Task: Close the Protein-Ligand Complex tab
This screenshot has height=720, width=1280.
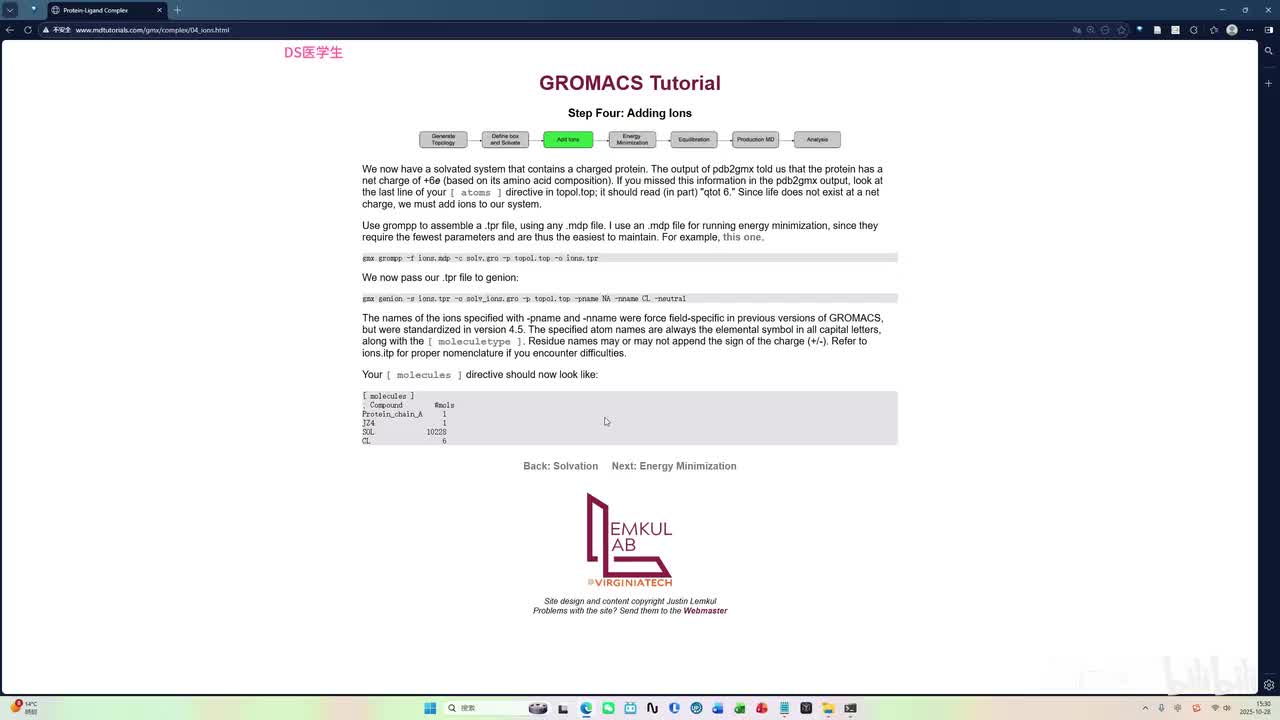Action: (x=159, y=10)
